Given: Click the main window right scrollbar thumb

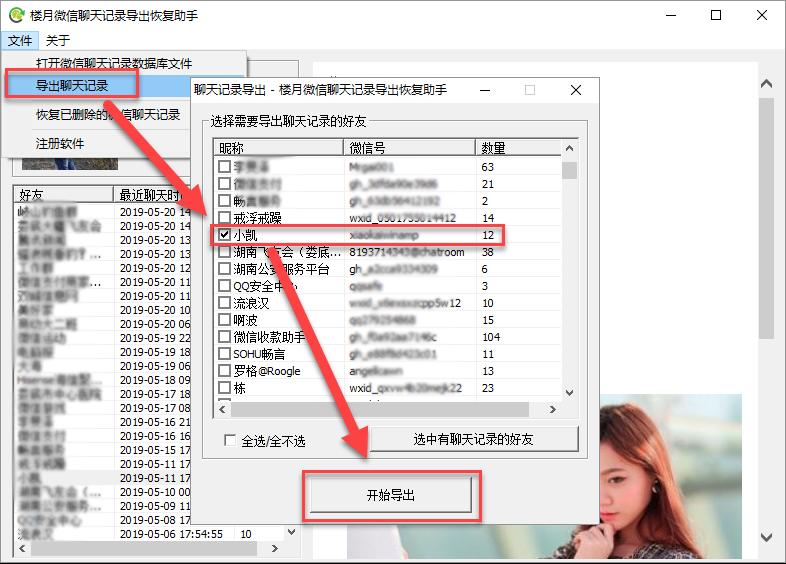Looking at the screenshot, I should point(766,219).
